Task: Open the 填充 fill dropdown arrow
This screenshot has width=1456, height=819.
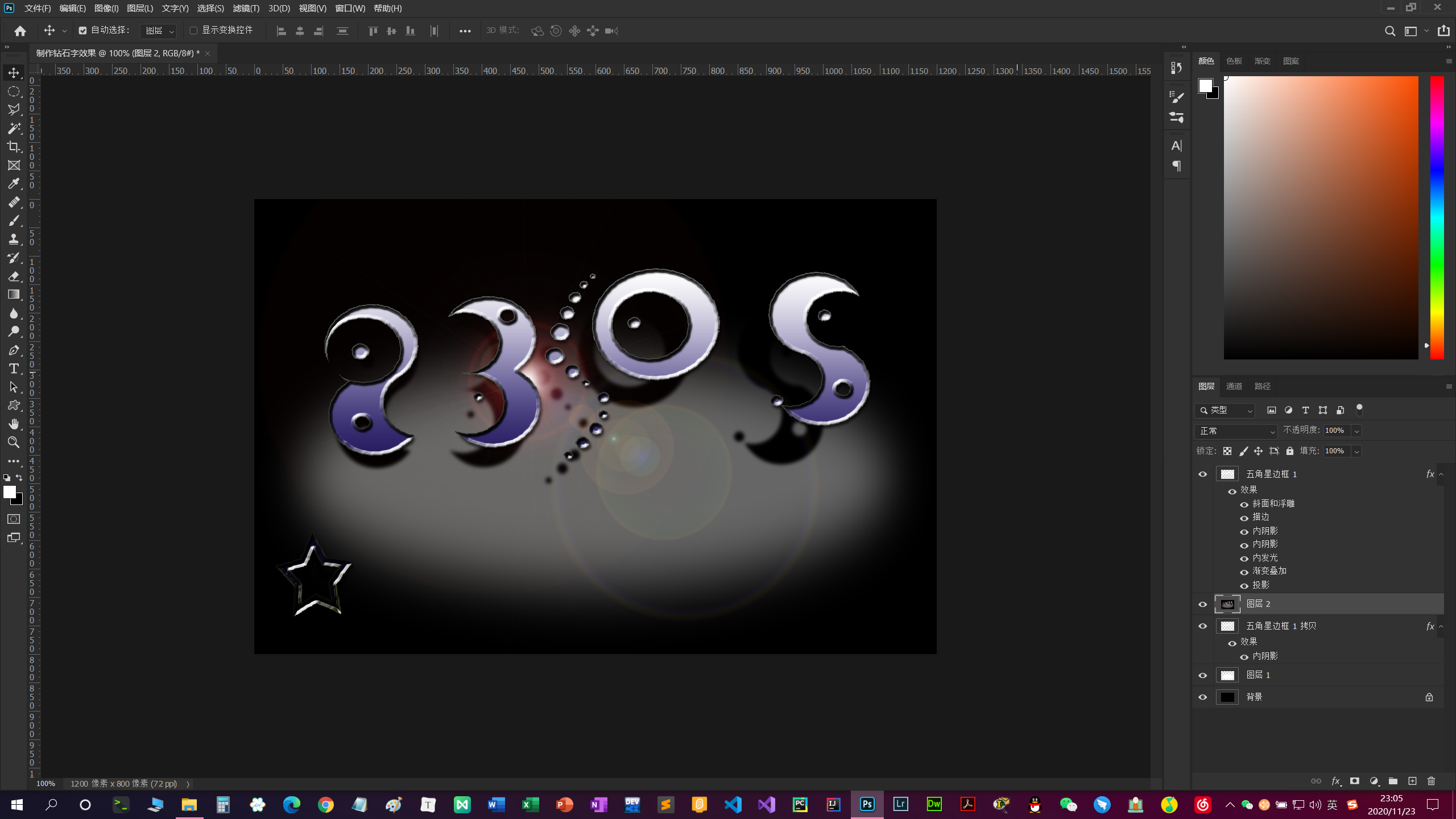Action: pyautogui.click(x=1356, y=451)
